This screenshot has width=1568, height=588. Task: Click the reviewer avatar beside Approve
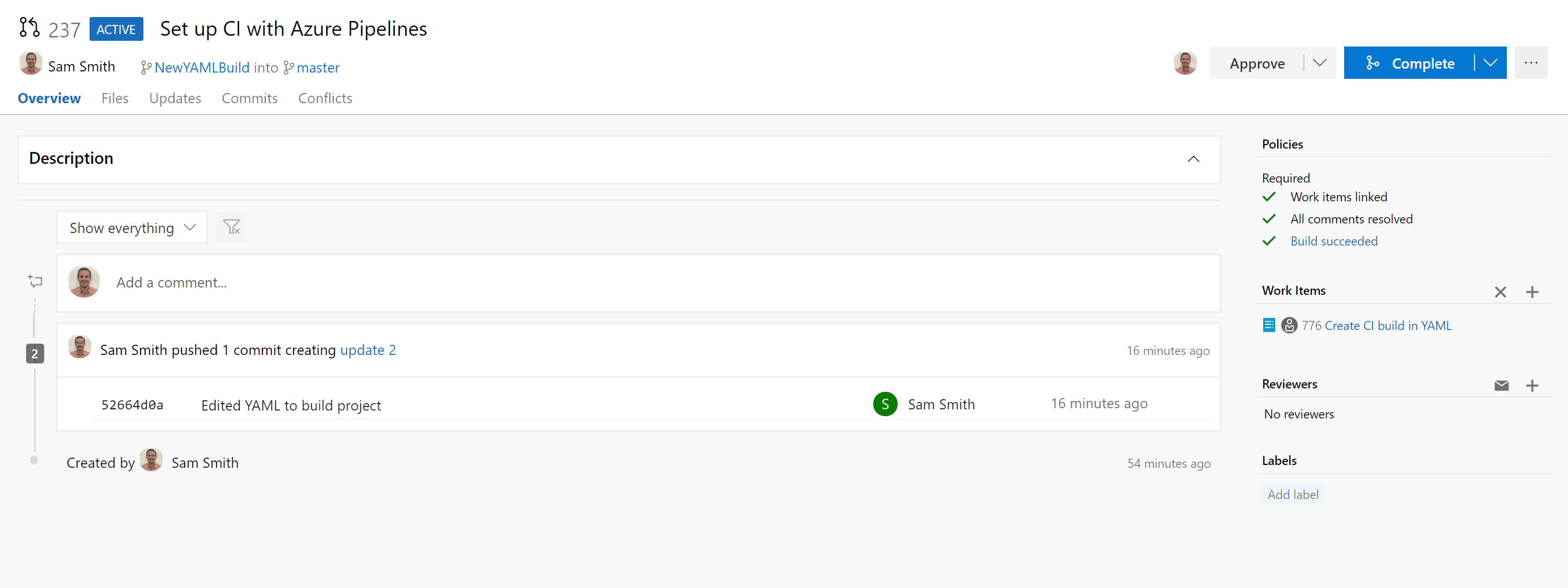pyautogui.click(x=1184, y=63)
